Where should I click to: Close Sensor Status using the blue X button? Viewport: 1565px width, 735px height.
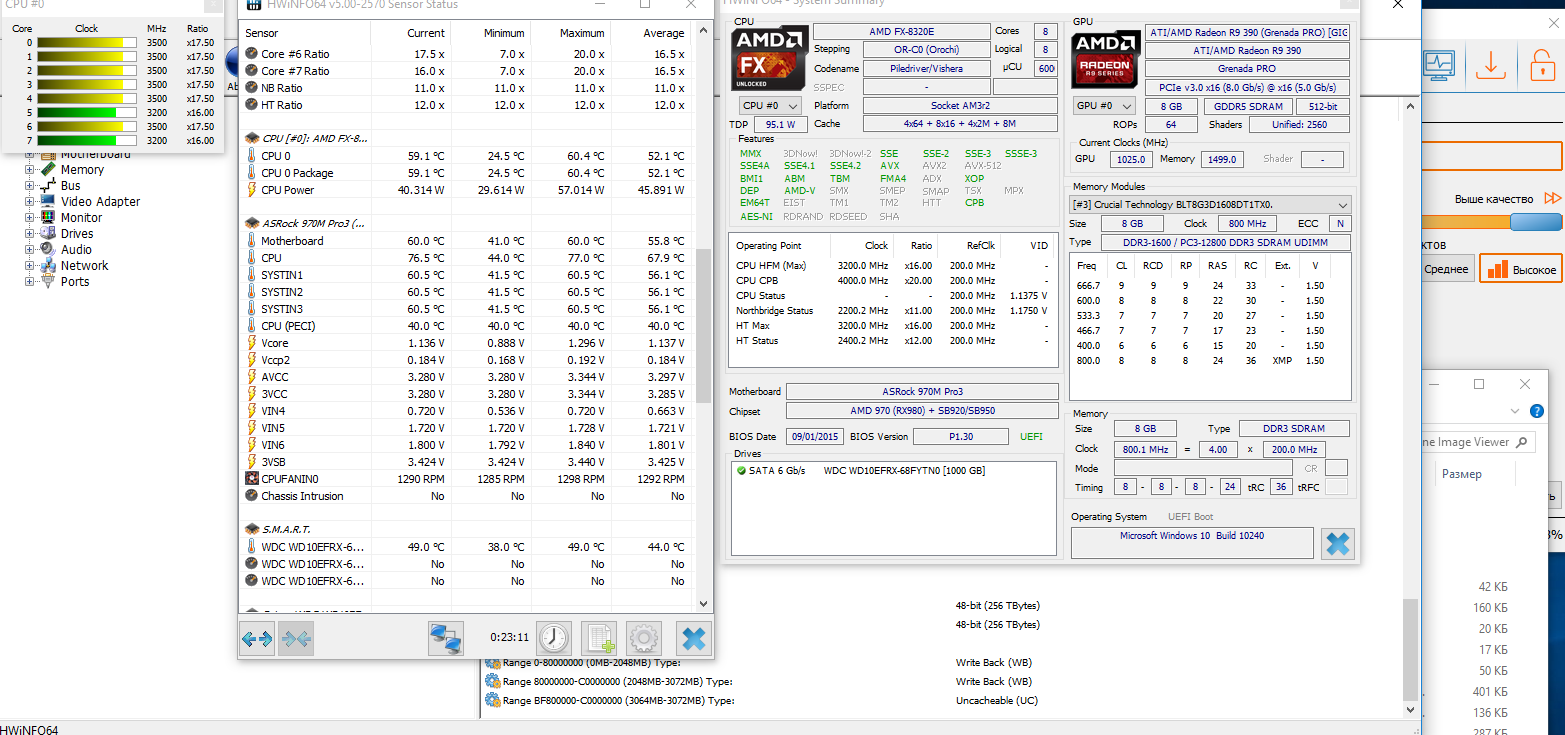click(x=693, y=637)
